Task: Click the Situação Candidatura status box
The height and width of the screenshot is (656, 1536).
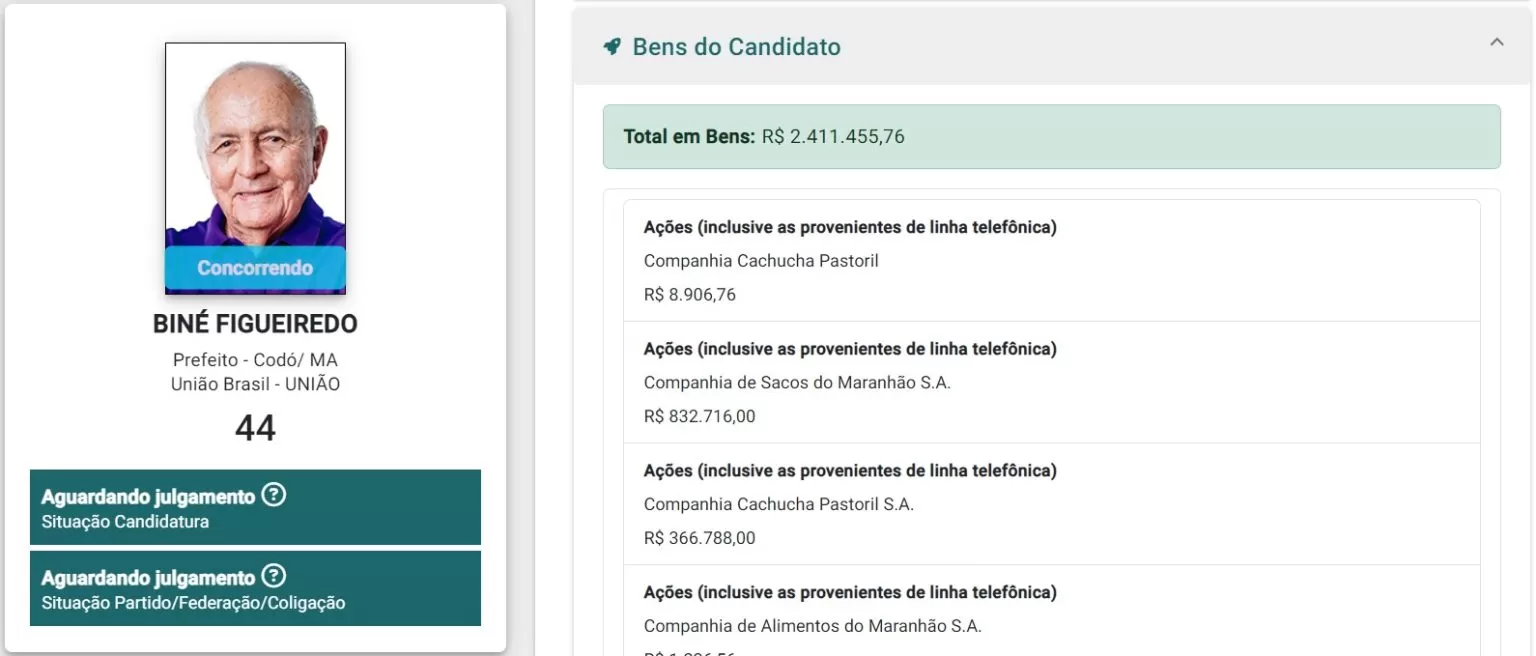Action: (255, 507)
